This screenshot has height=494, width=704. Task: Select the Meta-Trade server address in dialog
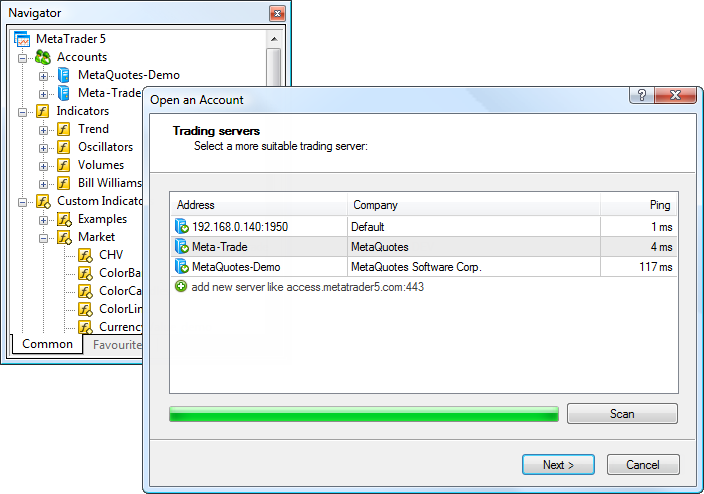220,247
